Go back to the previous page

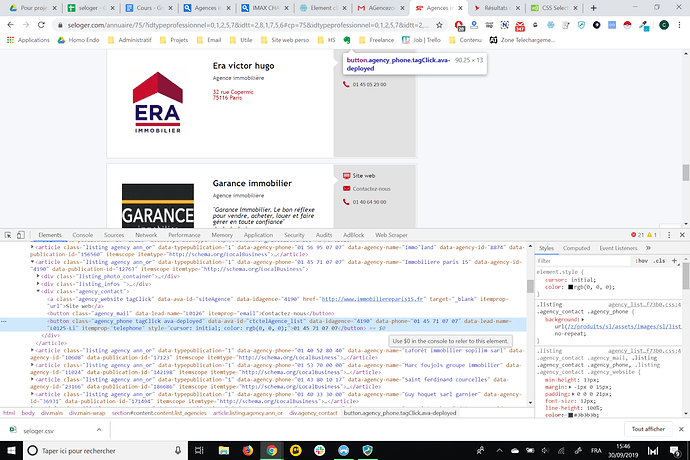click(11, 25)
